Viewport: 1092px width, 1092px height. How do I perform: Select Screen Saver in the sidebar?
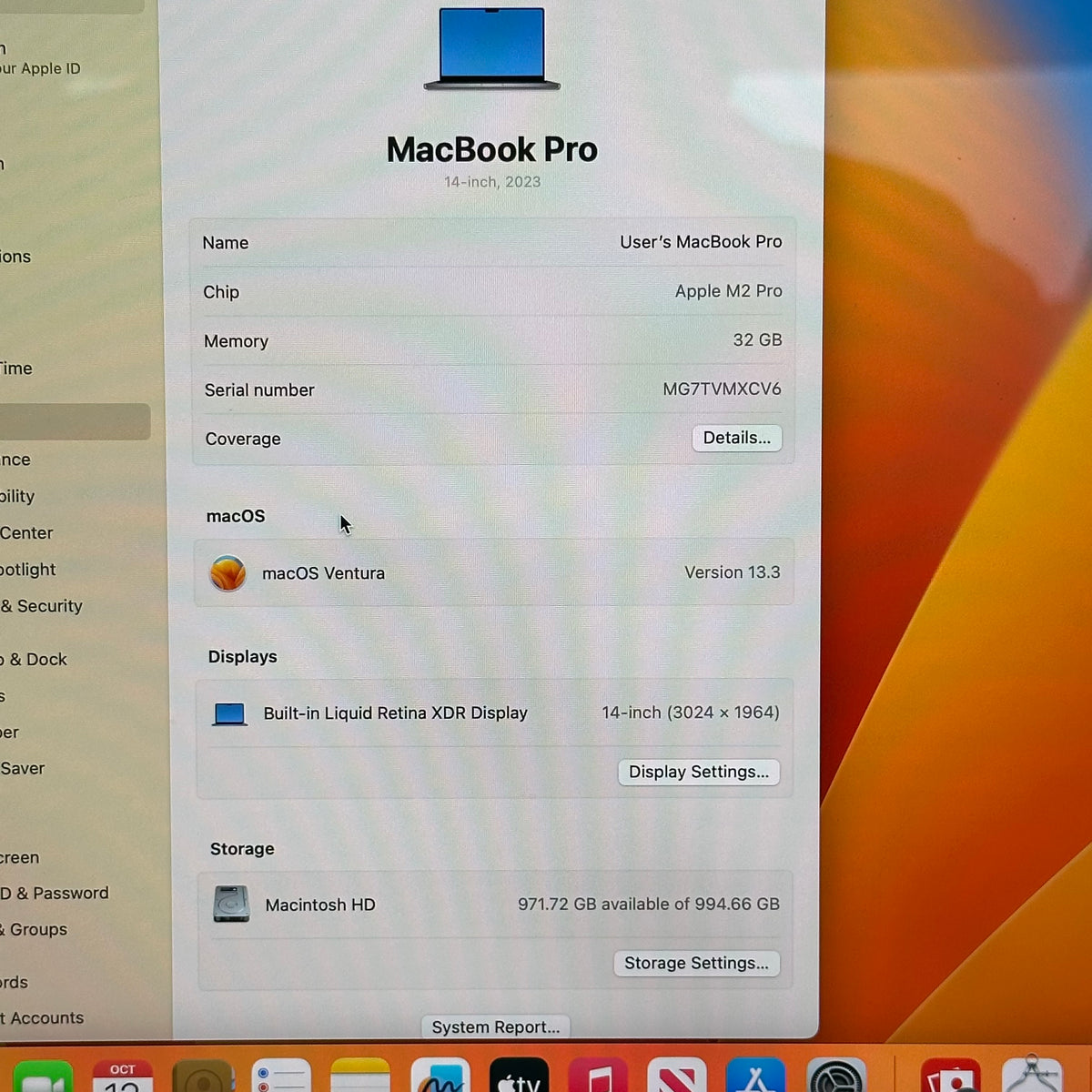click(x=23, y=768)
